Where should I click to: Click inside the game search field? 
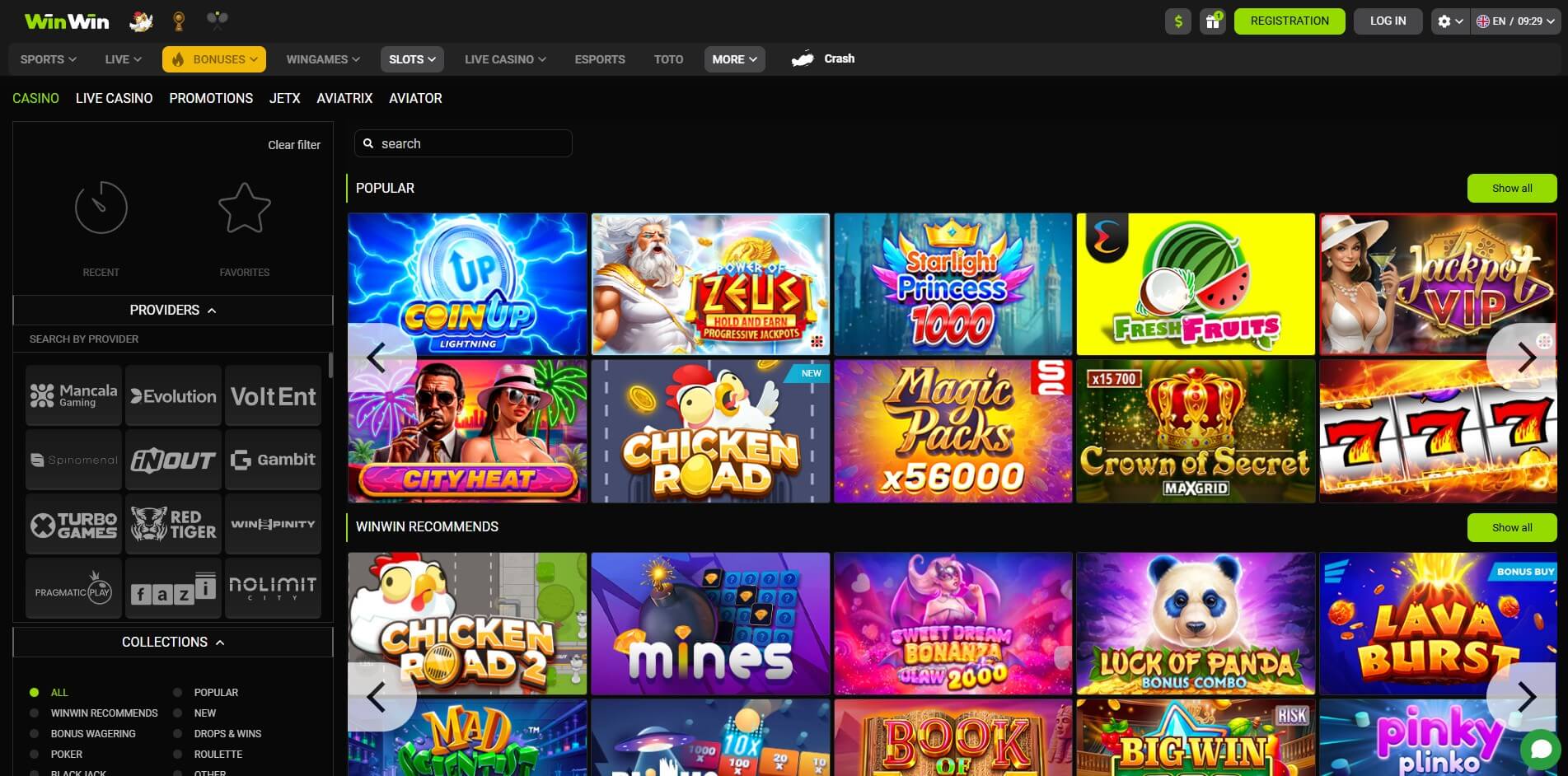462,143
